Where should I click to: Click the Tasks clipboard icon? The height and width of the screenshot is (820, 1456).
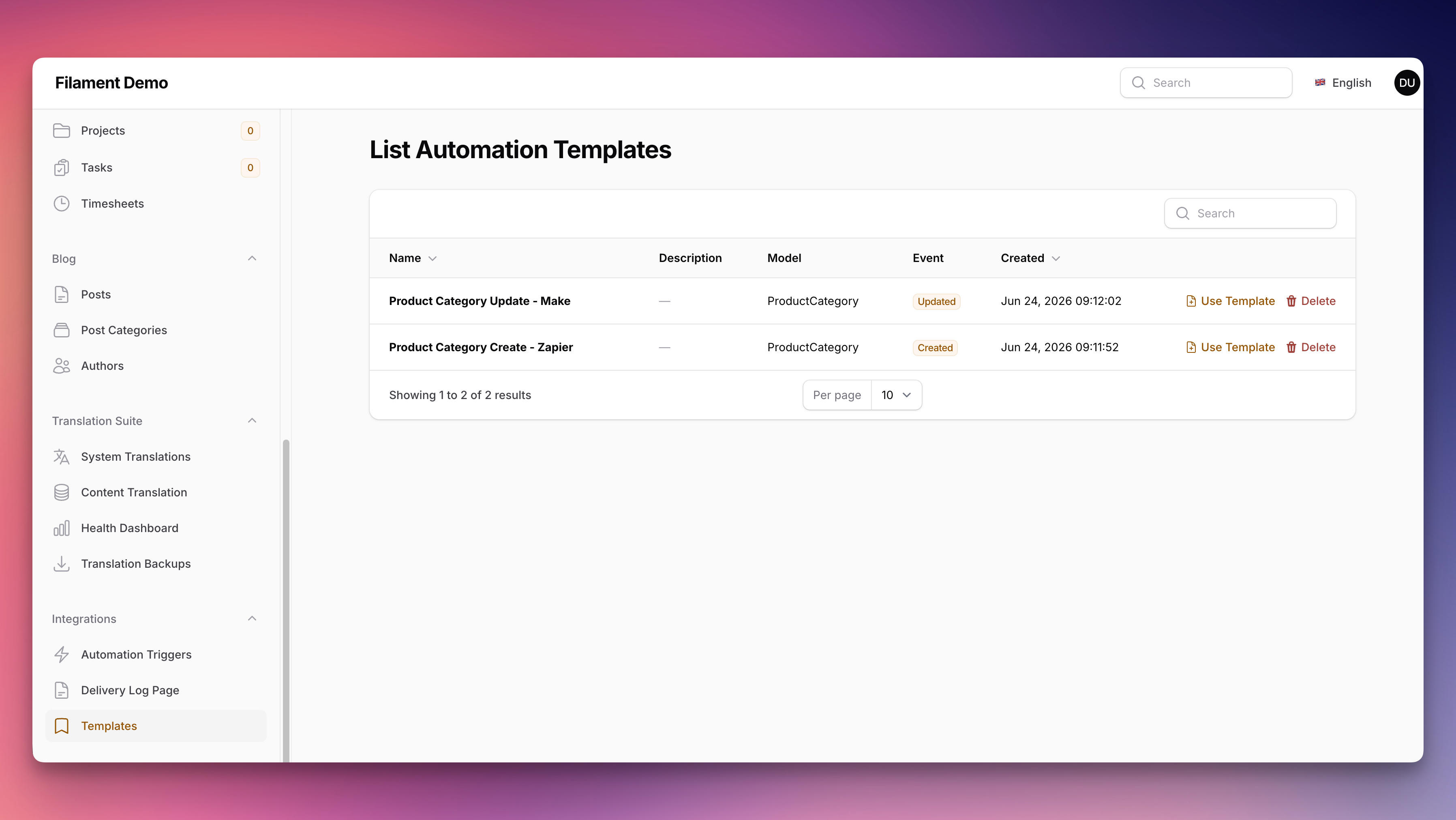(x=61, y=167)
